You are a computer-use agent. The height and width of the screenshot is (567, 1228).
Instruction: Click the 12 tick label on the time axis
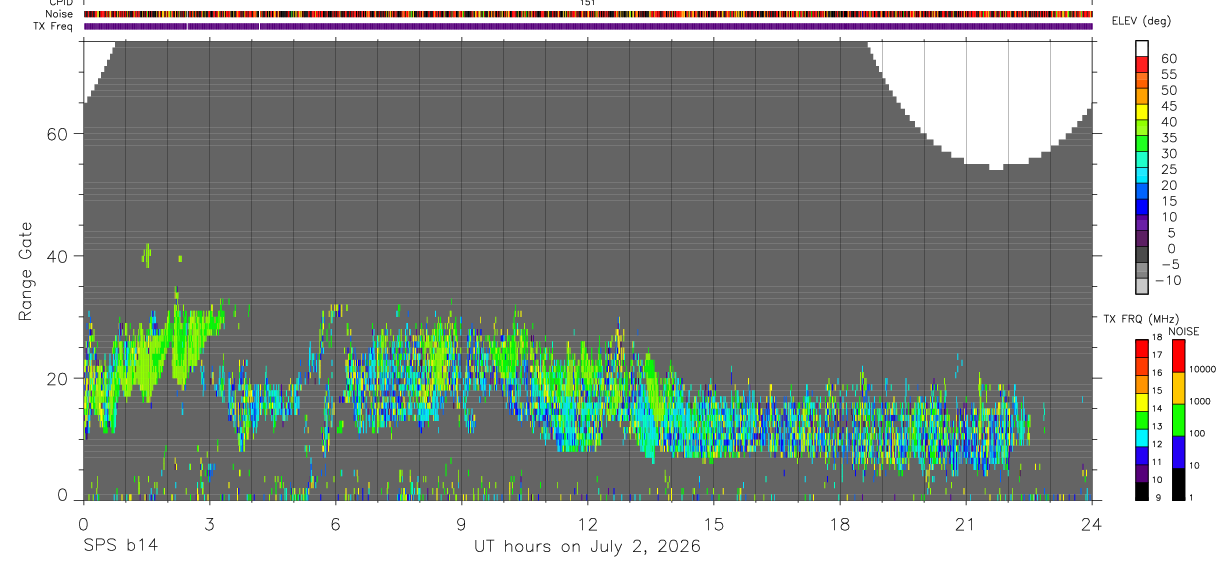(x=587, y=523)
